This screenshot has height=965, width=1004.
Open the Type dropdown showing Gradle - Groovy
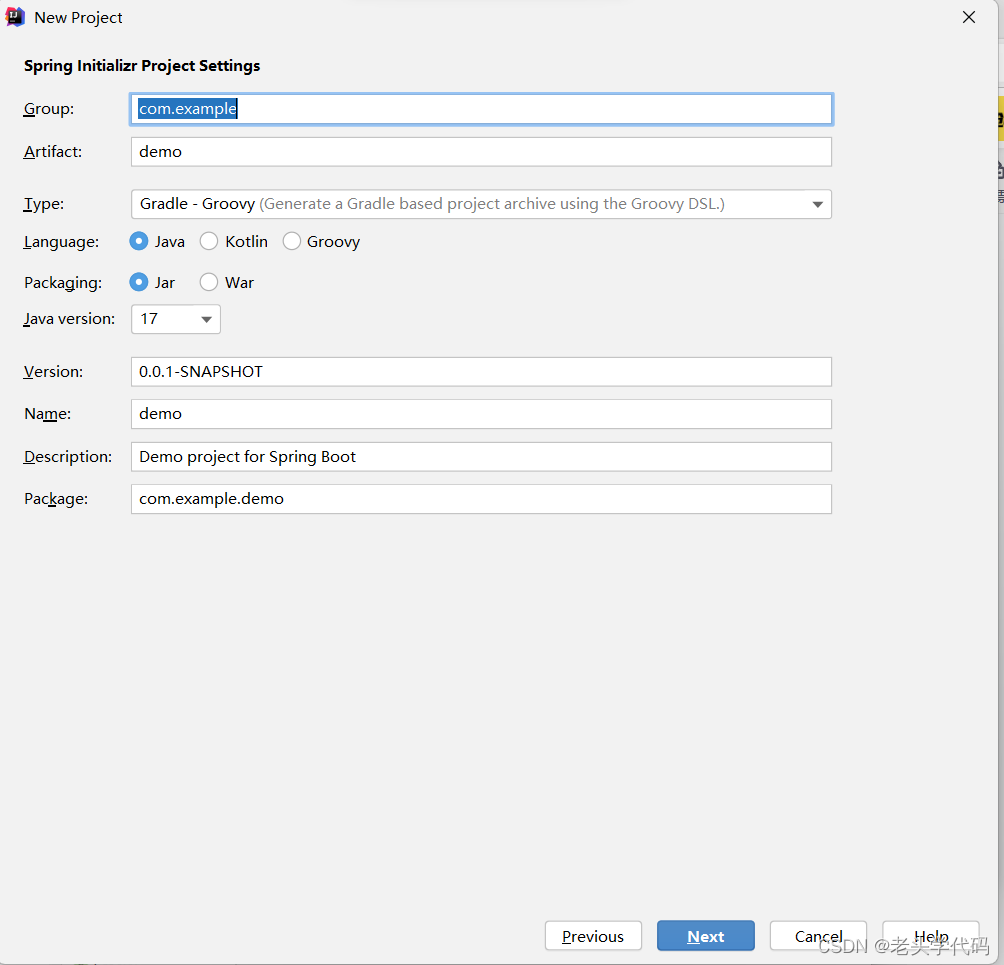click(482, 204)
